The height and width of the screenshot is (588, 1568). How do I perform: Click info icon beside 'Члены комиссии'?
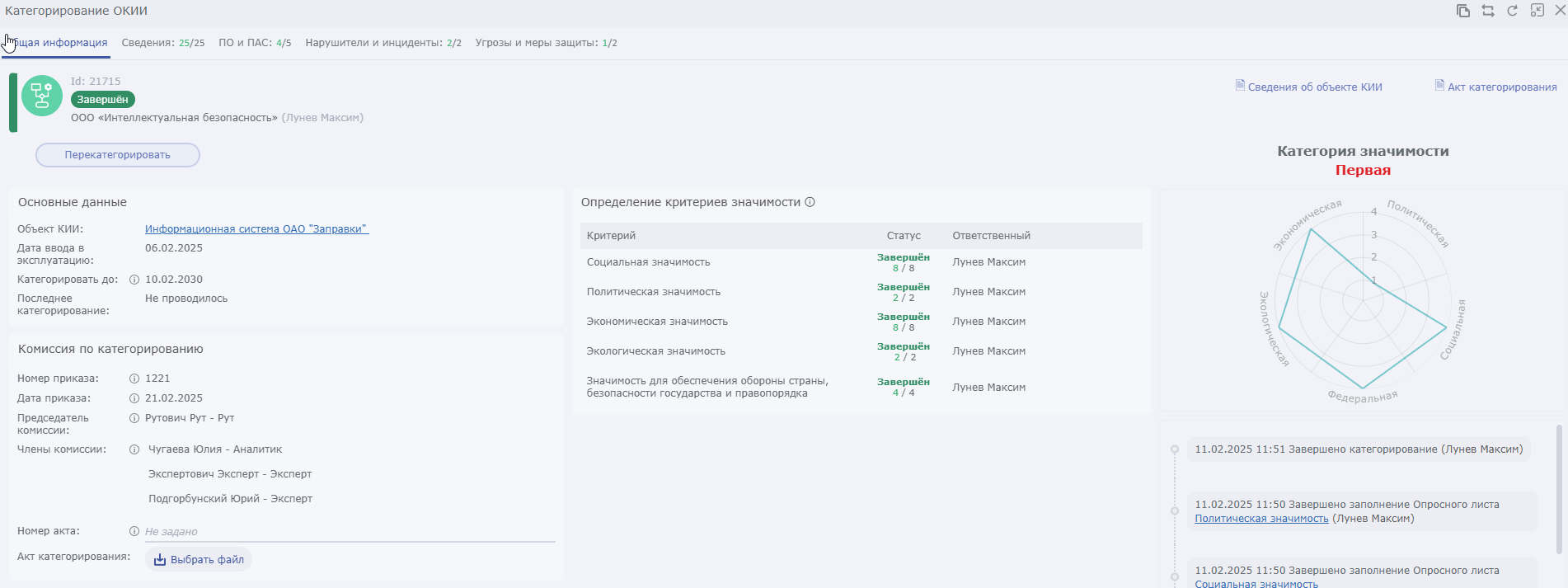(134, 449)
